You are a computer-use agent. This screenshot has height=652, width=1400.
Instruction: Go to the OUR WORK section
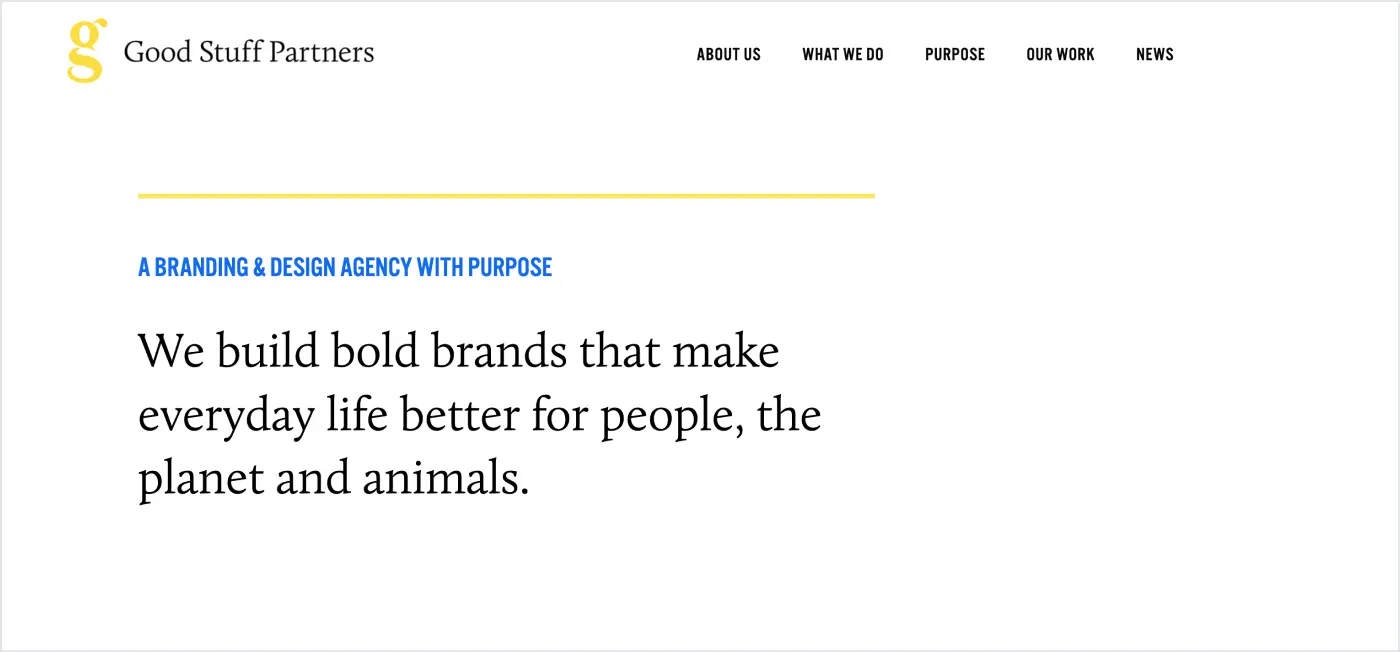coord(1060,55)
